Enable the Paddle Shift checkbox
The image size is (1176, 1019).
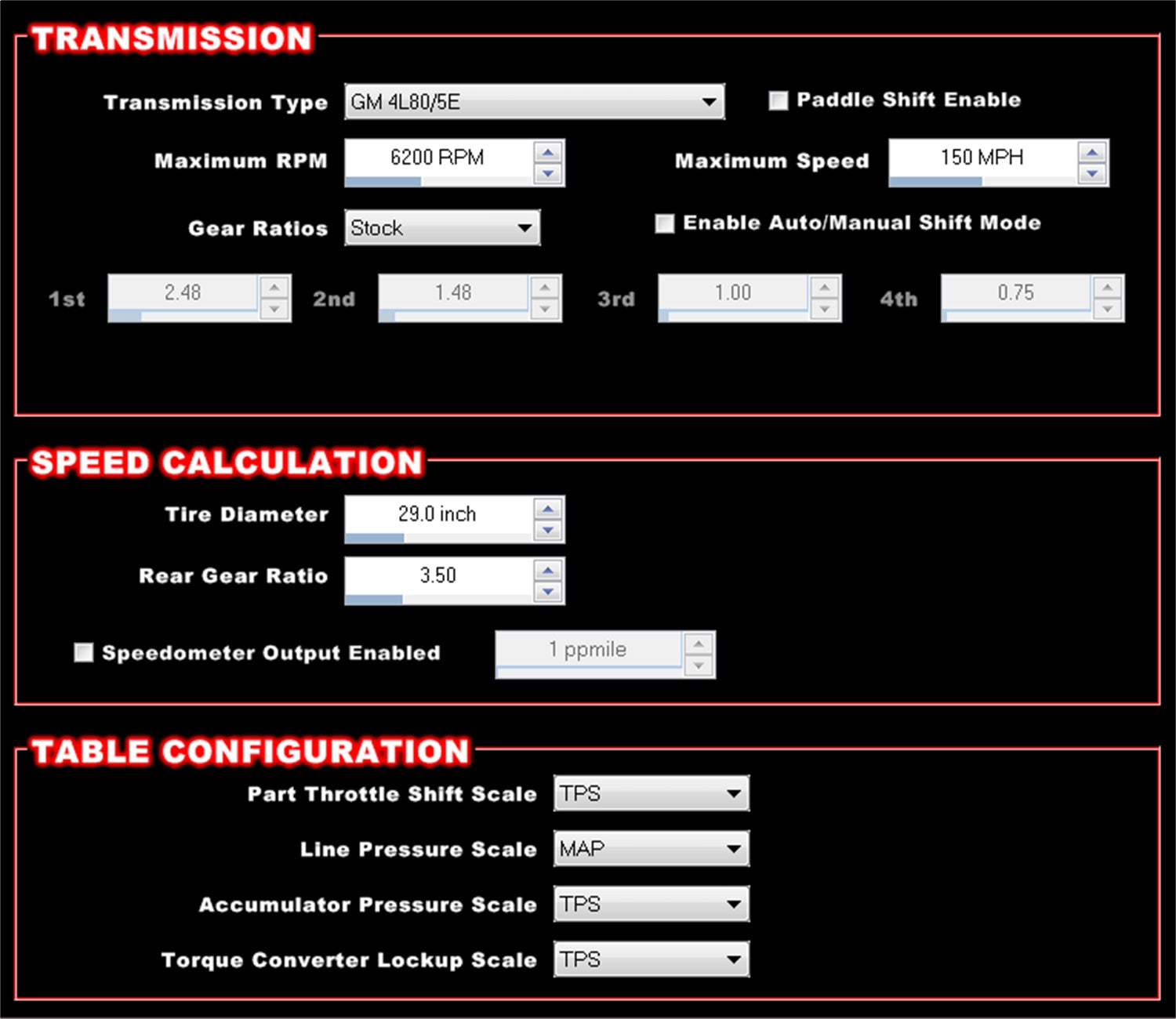(778, 100)
